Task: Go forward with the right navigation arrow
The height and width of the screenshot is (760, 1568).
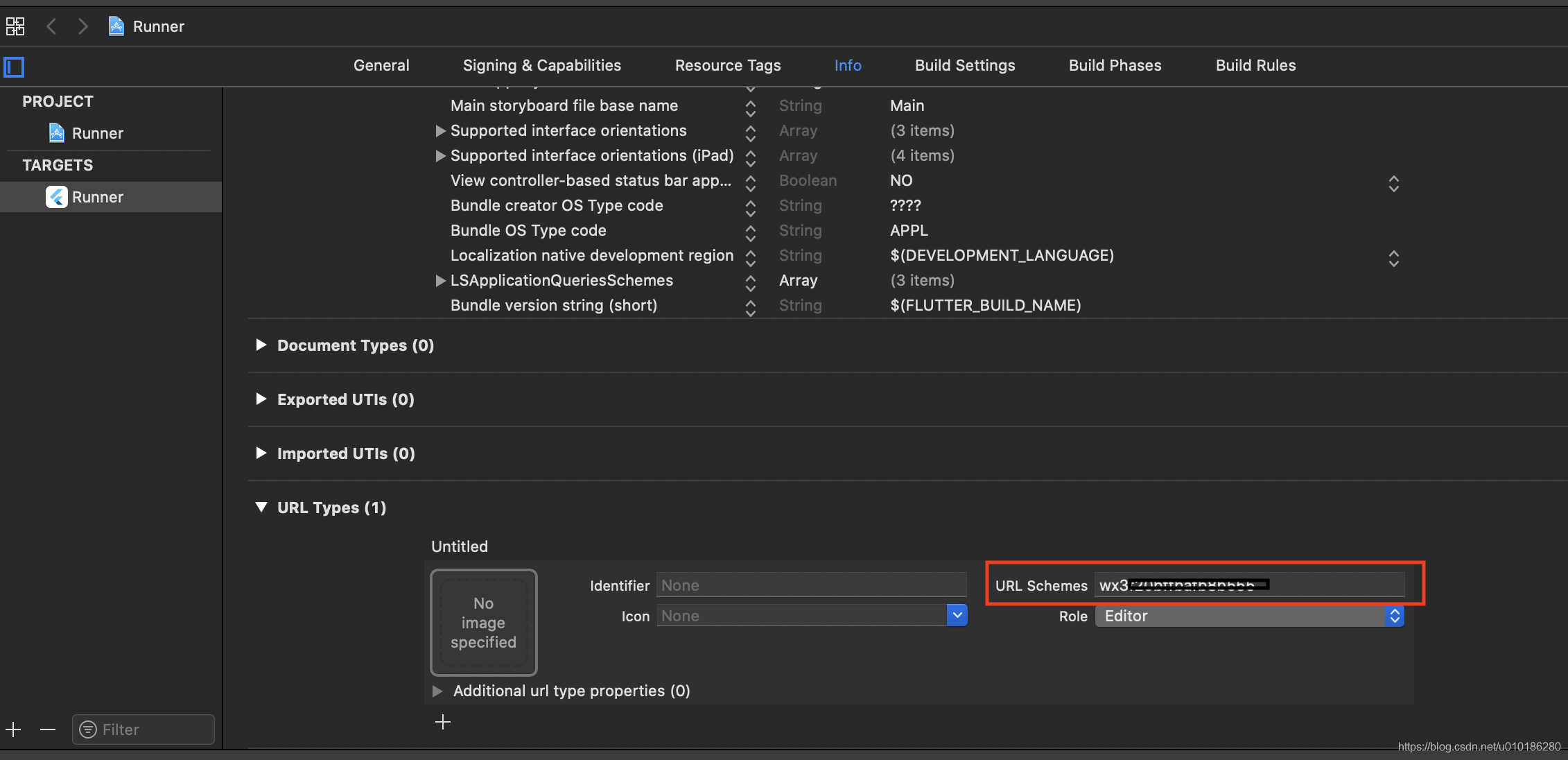Action: (83, 26)
